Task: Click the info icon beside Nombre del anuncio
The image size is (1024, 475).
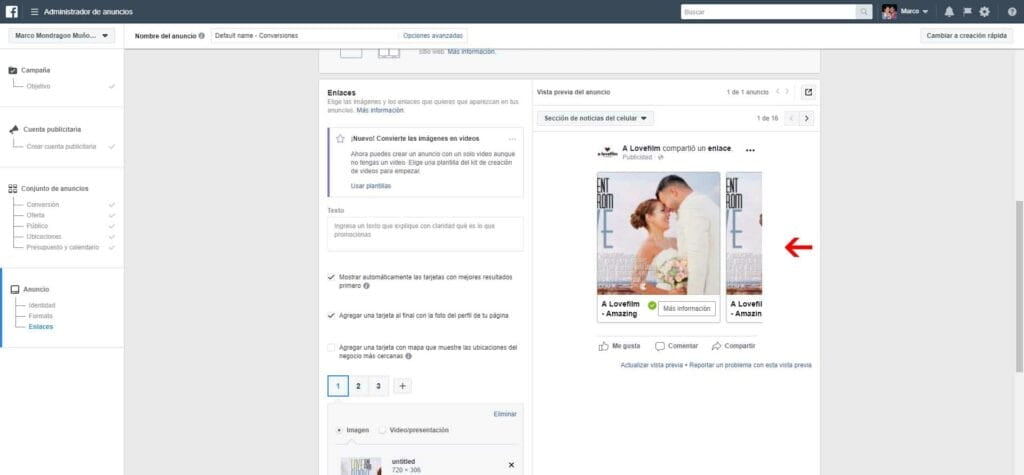Action: pyautogui.click(x=201, y=36)
